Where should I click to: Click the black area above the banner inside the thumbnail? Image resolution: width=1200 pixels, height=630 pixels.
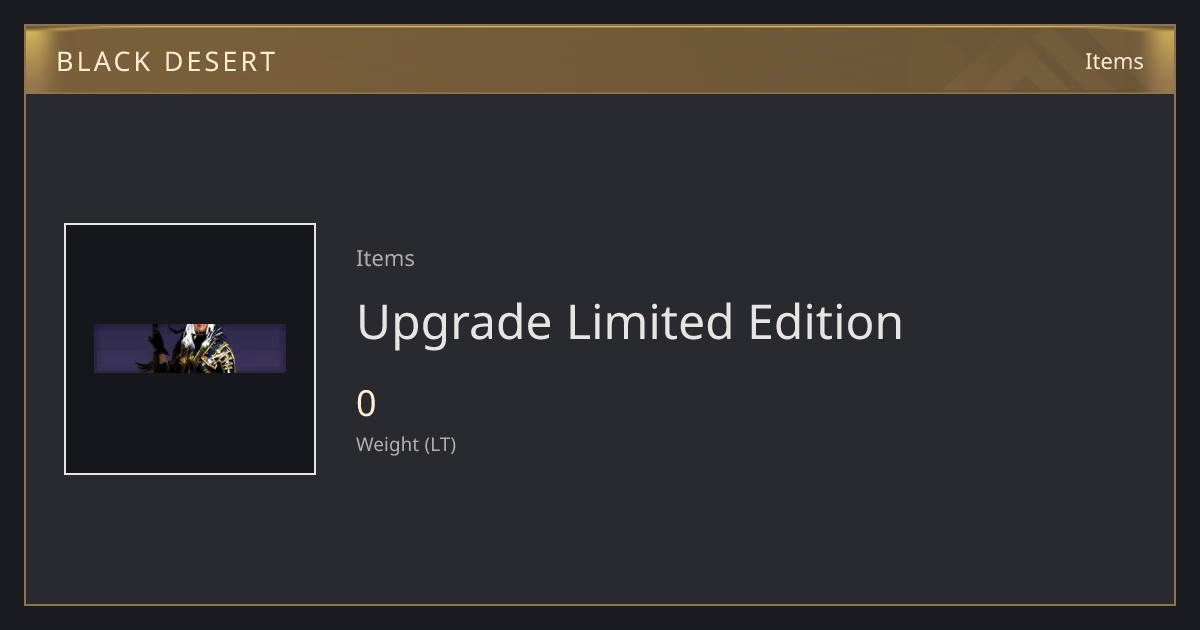[190, 274]
